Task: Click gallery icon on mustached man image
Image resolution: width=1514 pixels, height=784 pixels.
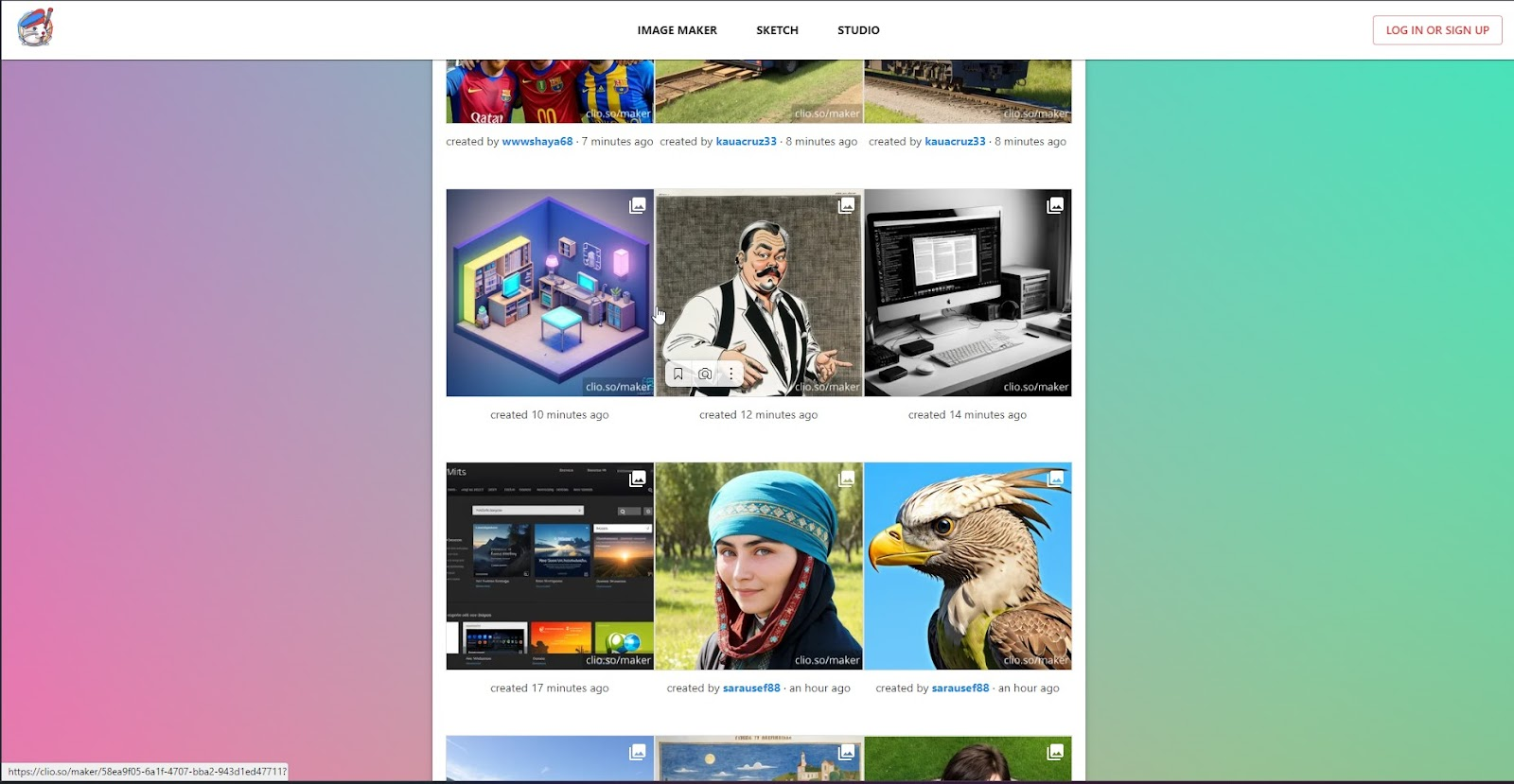Action: 847,205
